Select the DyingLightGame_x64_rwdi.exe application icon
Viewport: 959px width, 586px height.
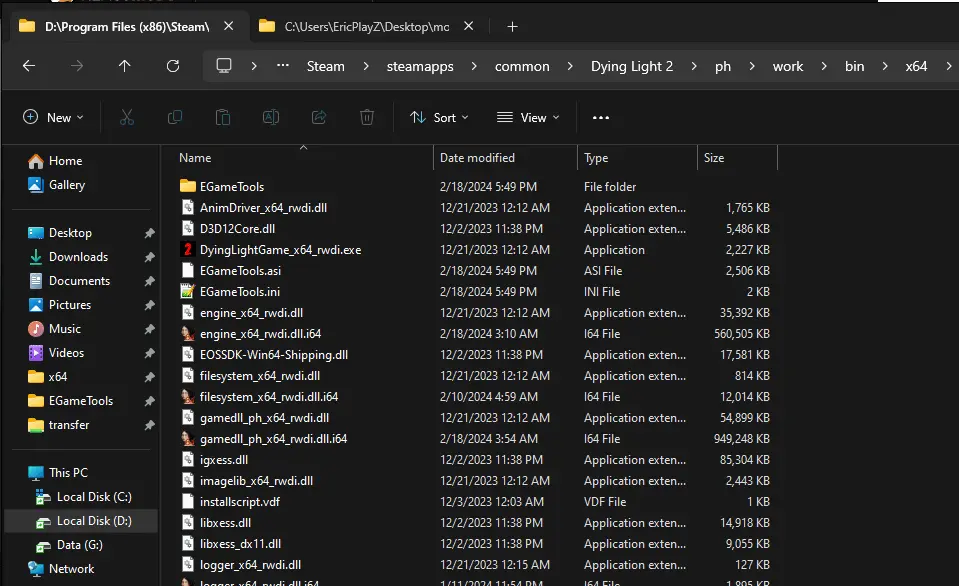[188, 250]
